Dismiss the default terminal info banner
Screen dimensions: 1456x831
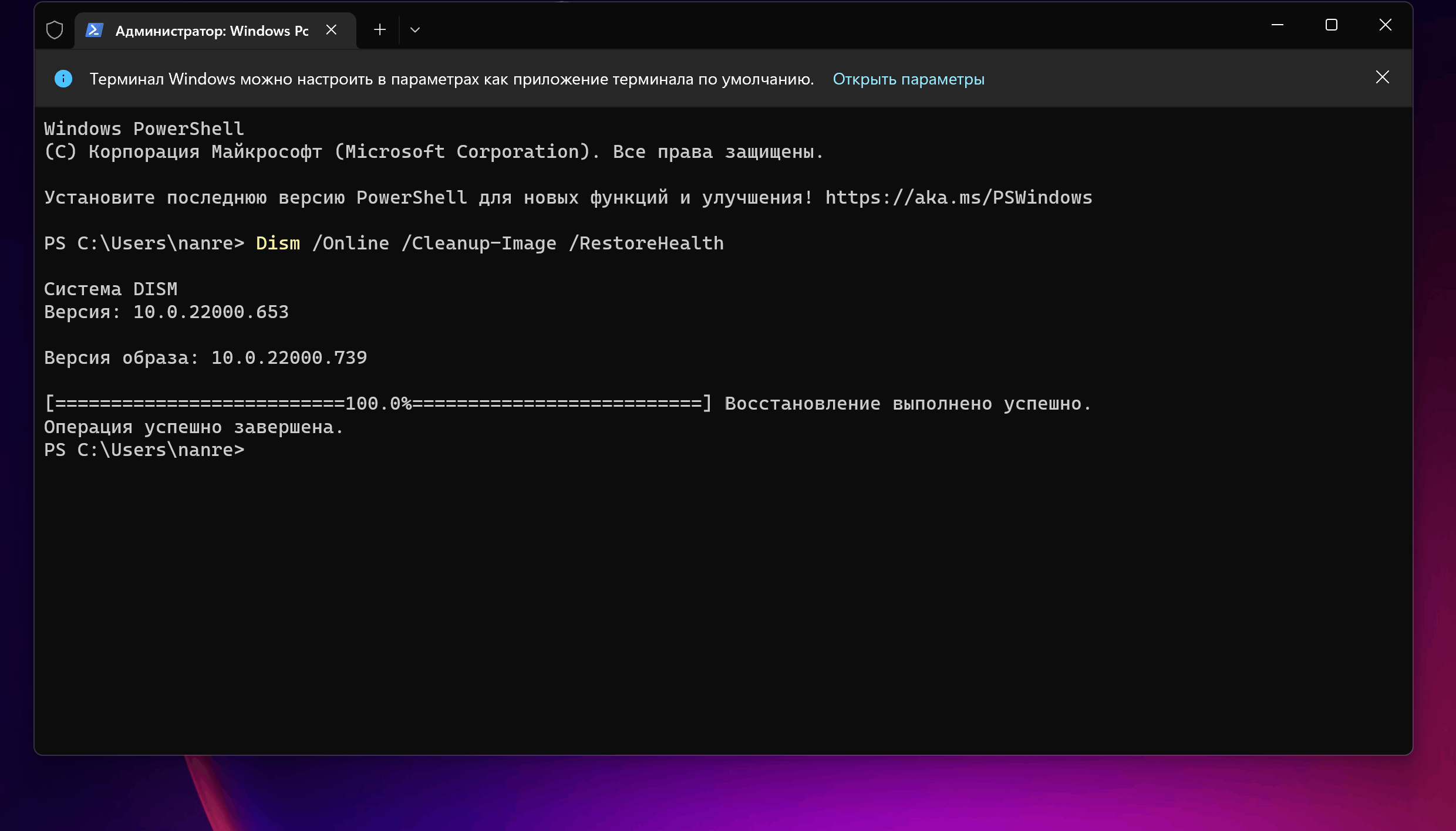coord(1382,77)
